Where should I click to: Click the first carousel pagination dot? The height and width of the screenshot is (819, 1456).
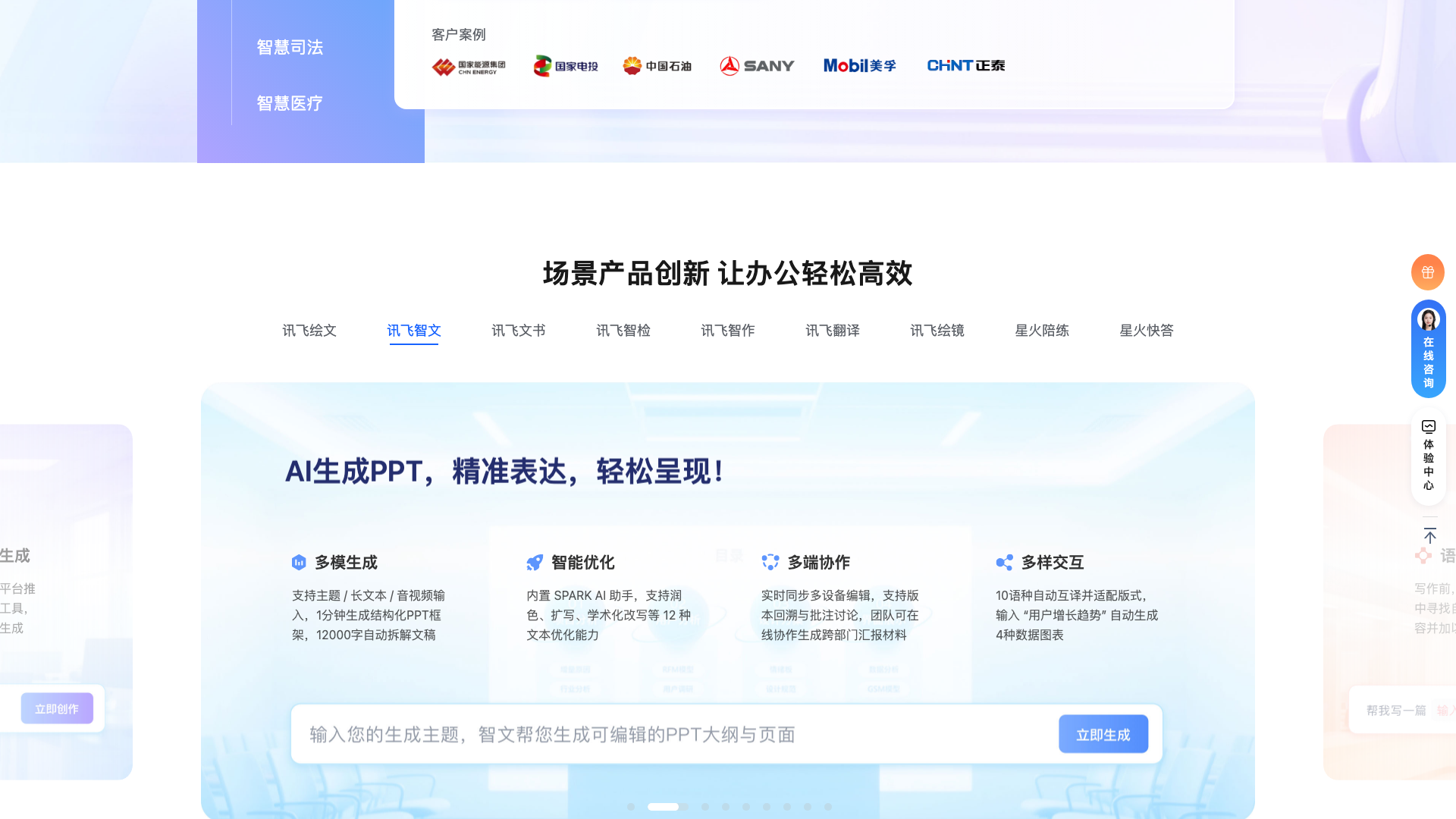click(x=631, y=807)
